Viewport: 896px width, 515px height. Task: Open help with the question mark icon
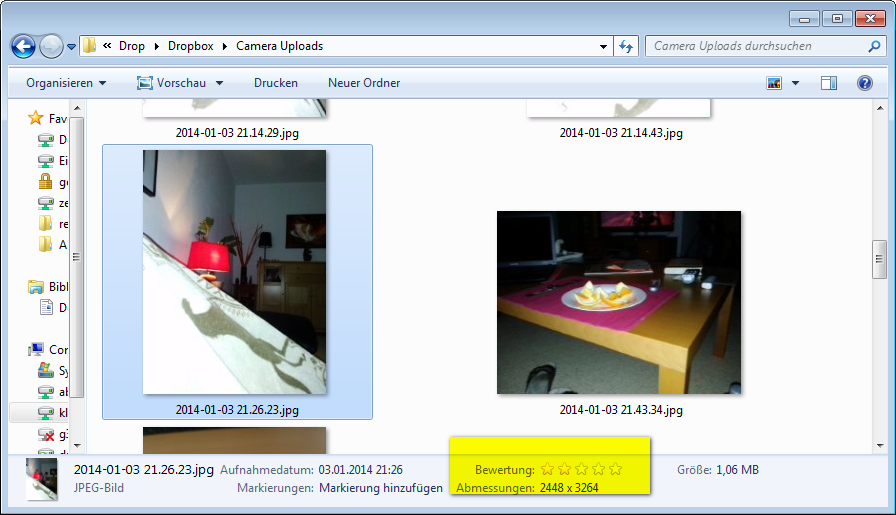click(x=865, y=83)
